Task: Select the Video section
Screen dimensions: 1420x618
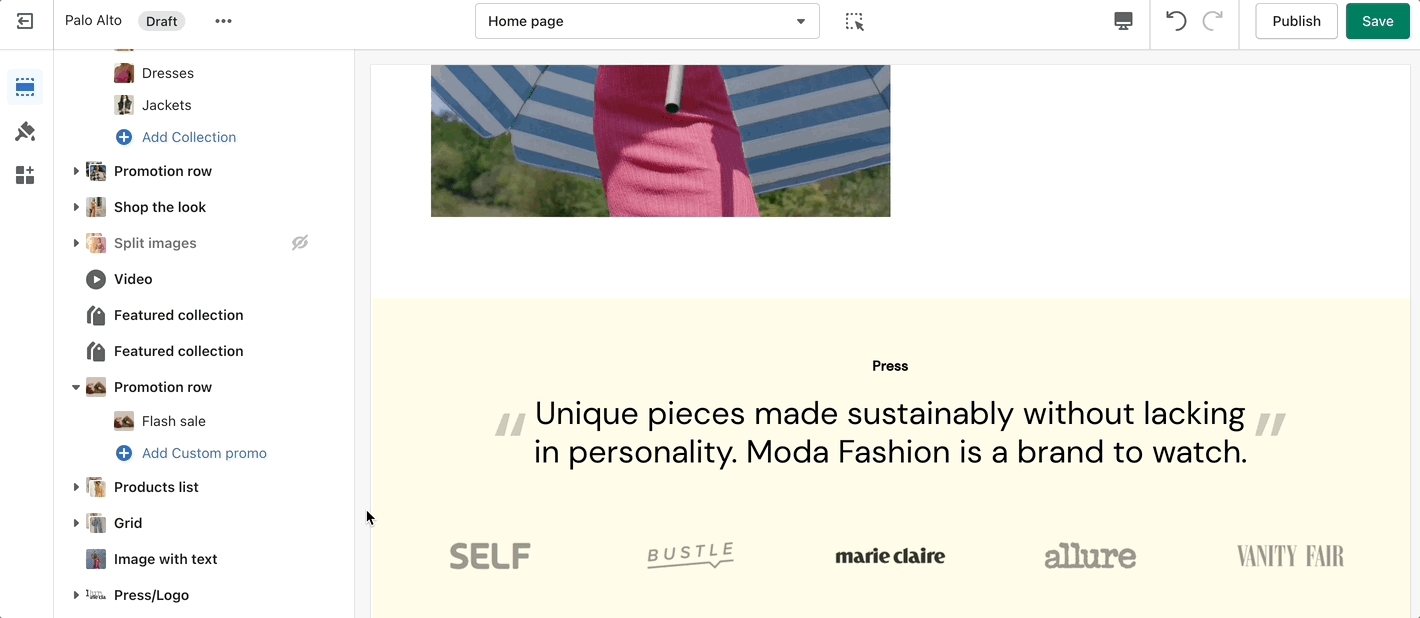Action: tap(133, 279)
